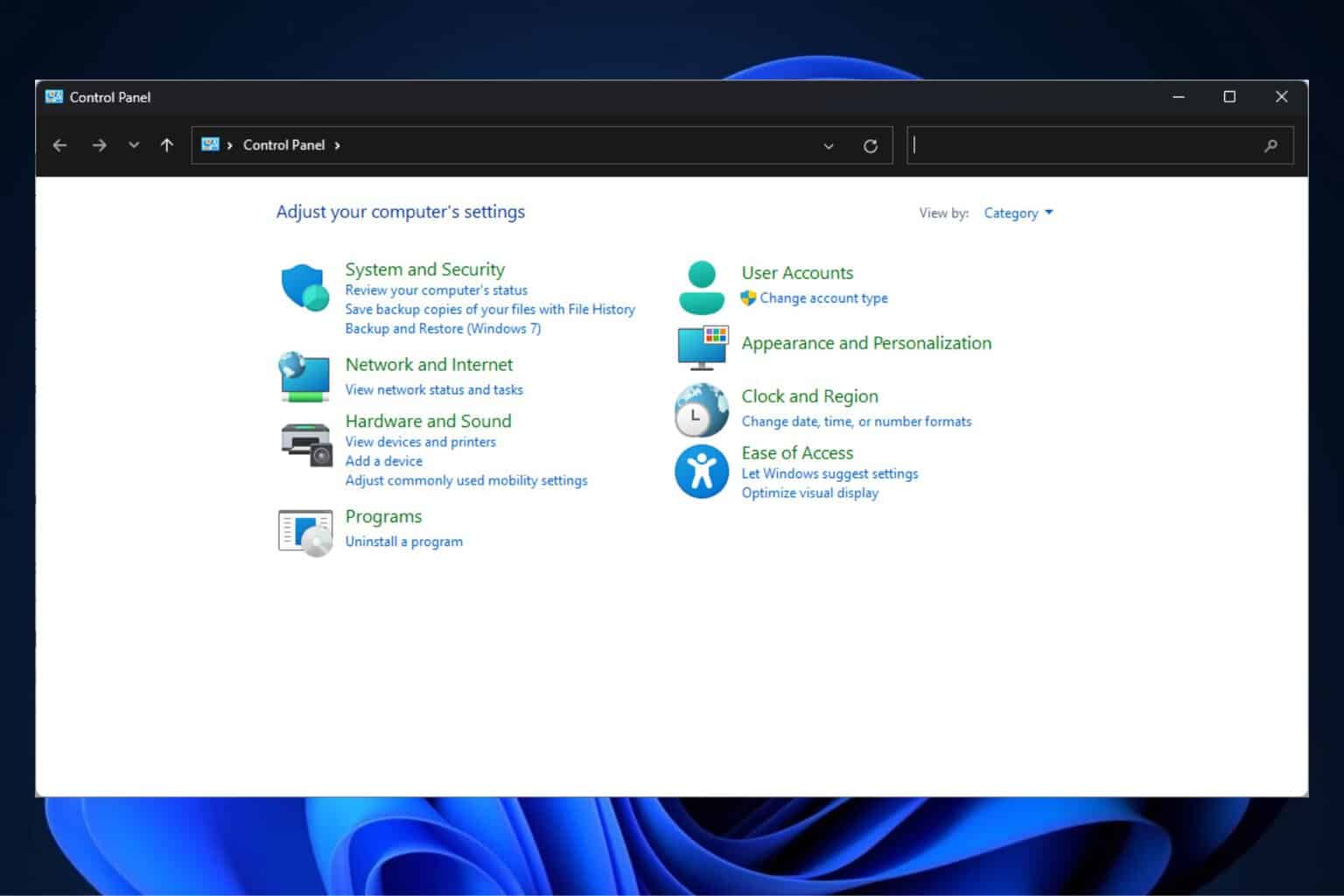The image size is (1344, 896).
Task: Open the System and Security shield icon
Action: click(x=304, y=287)
